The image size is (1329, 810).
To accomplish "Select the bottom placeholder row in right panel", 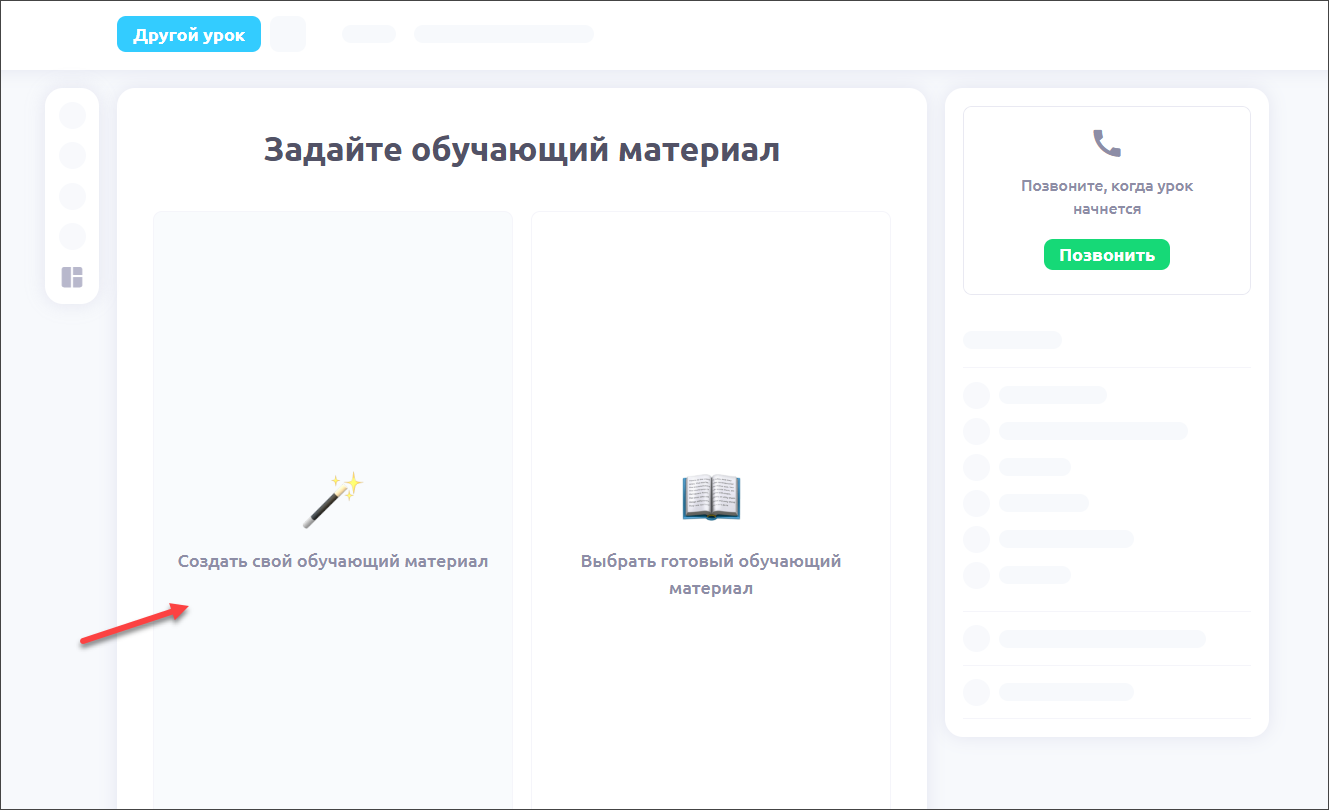I will coord(1066,692).
